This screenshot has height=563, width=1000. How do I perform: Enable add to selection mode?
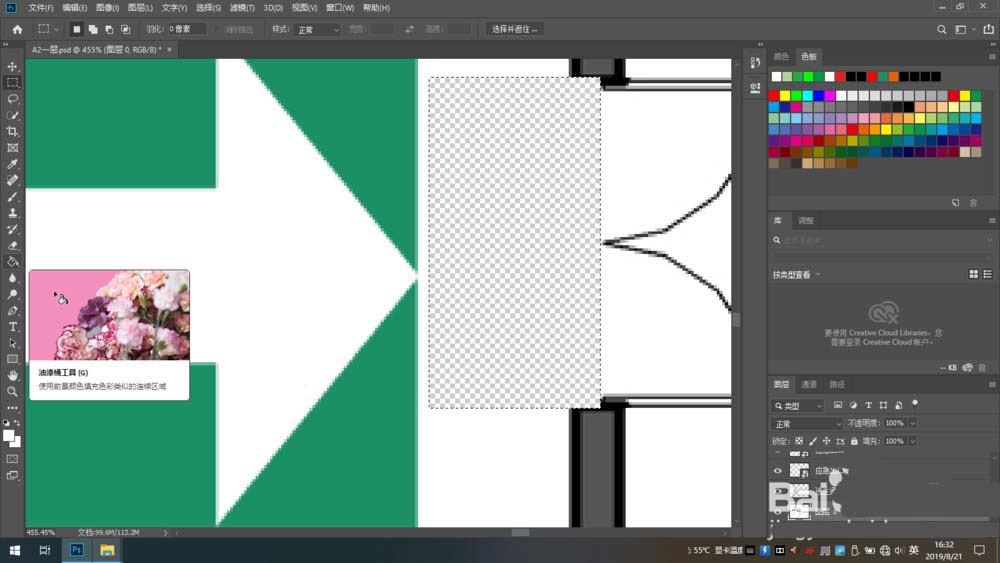(x=93, y=29)
